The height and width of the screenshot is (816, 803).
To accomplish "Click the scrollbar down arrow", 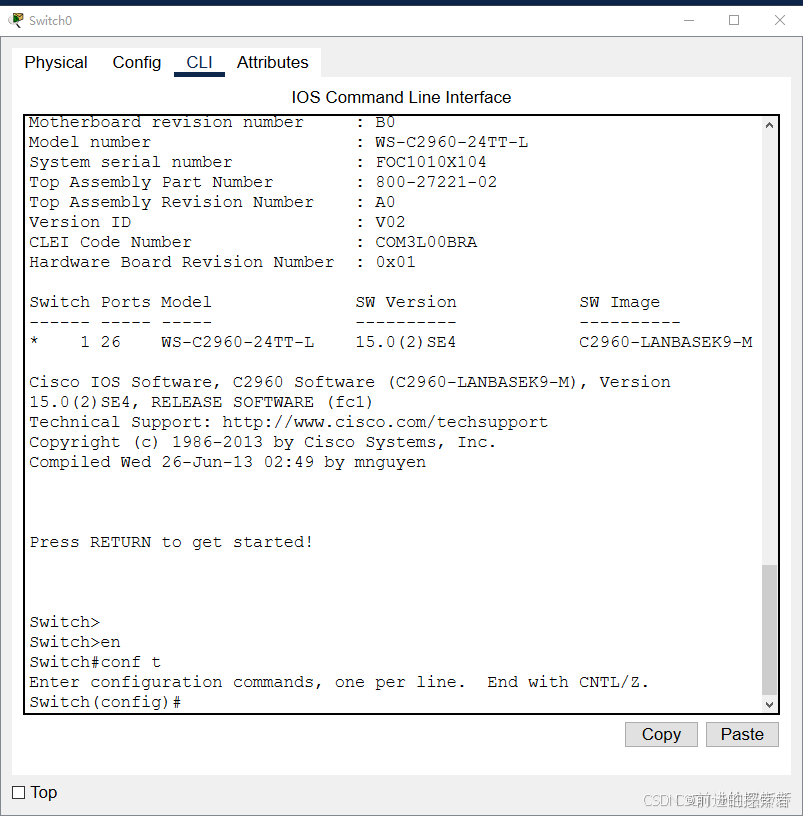I will click(769, 705).
